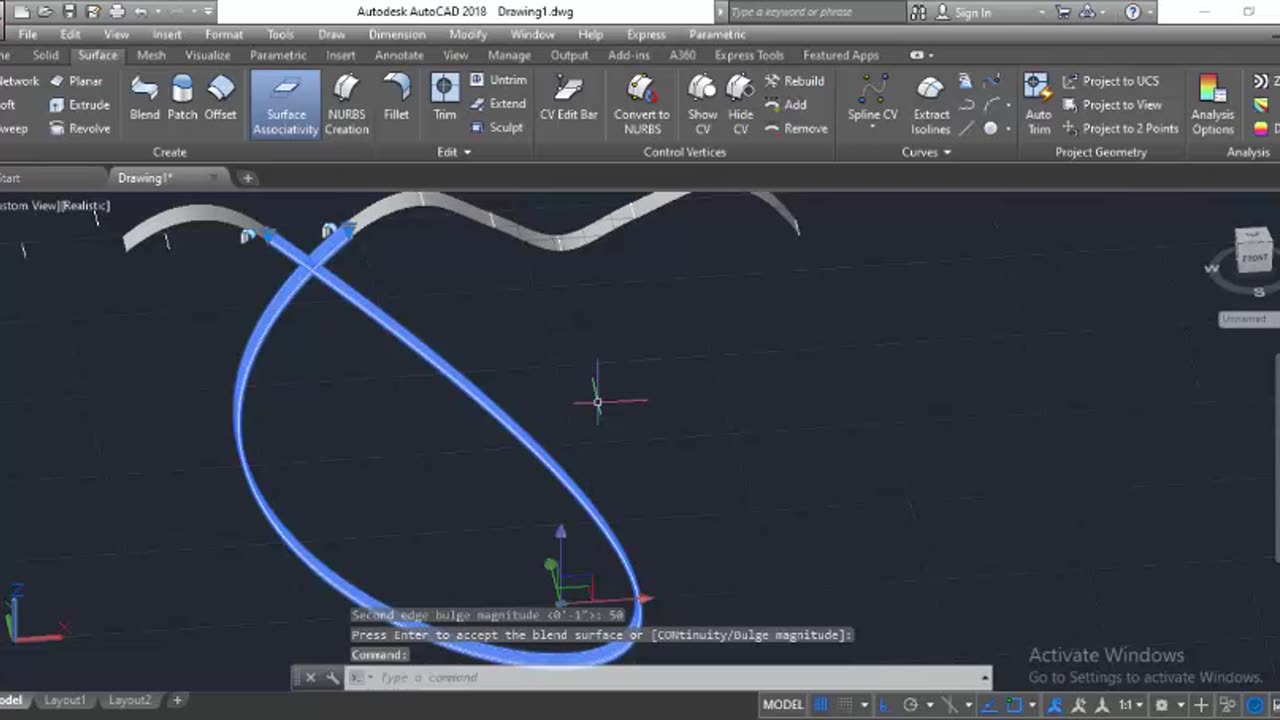Open the polar tracking settings dropdown arrow

click(x=928, y=705)
